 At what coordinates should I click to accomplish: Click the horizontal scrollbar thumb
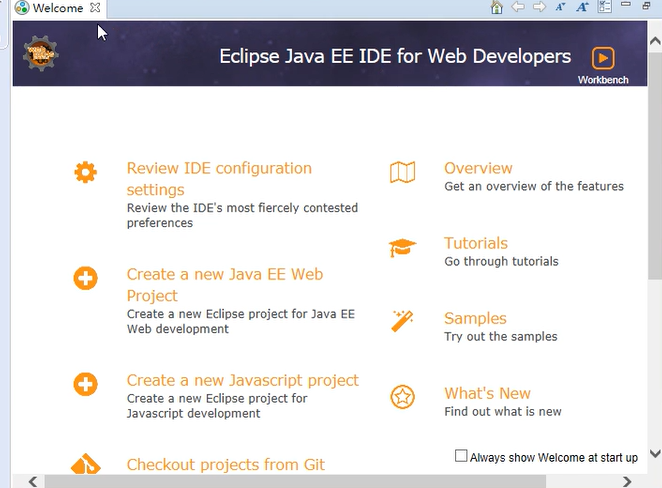(295, 482)
